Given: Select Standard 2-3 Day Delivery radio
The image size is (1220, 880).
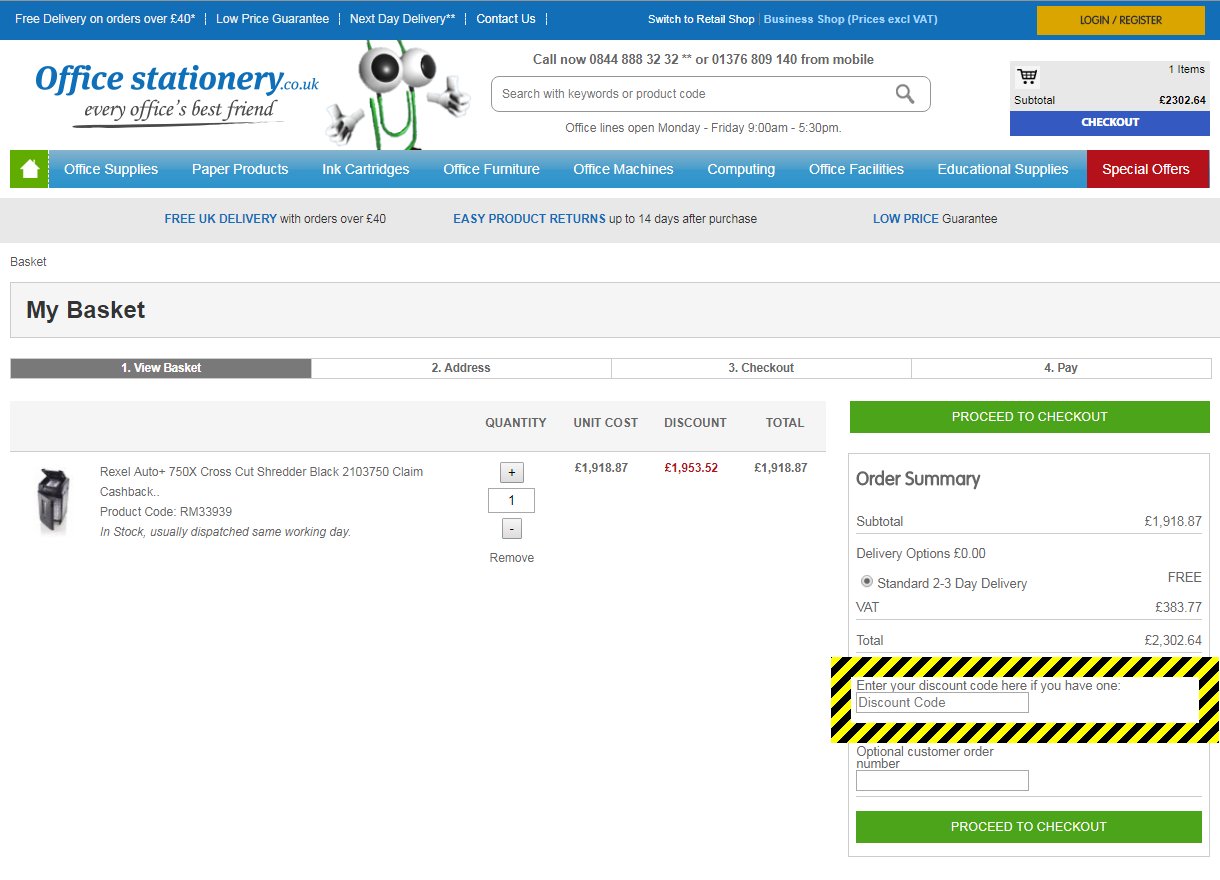Looking at the screenshot, I should 867,581.
